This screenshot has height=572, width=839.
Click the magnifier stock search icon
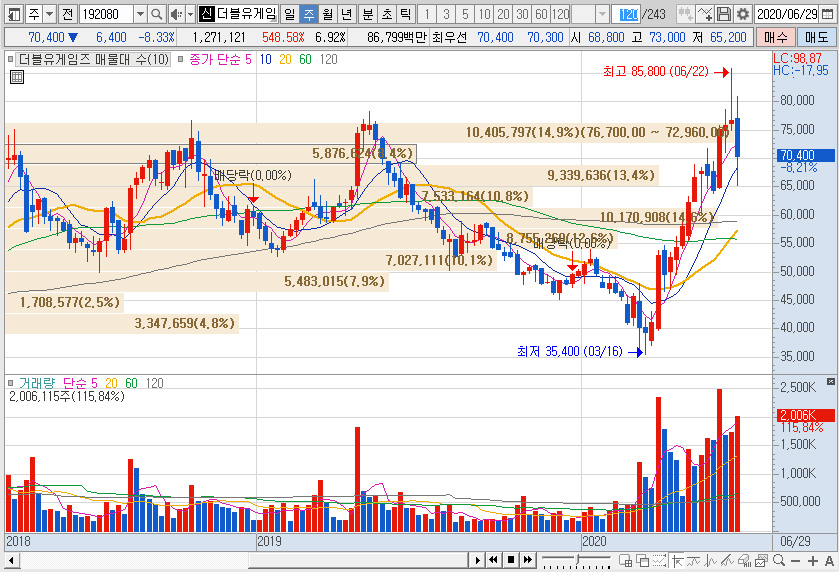pyautogui.click(x=156, y=14)
